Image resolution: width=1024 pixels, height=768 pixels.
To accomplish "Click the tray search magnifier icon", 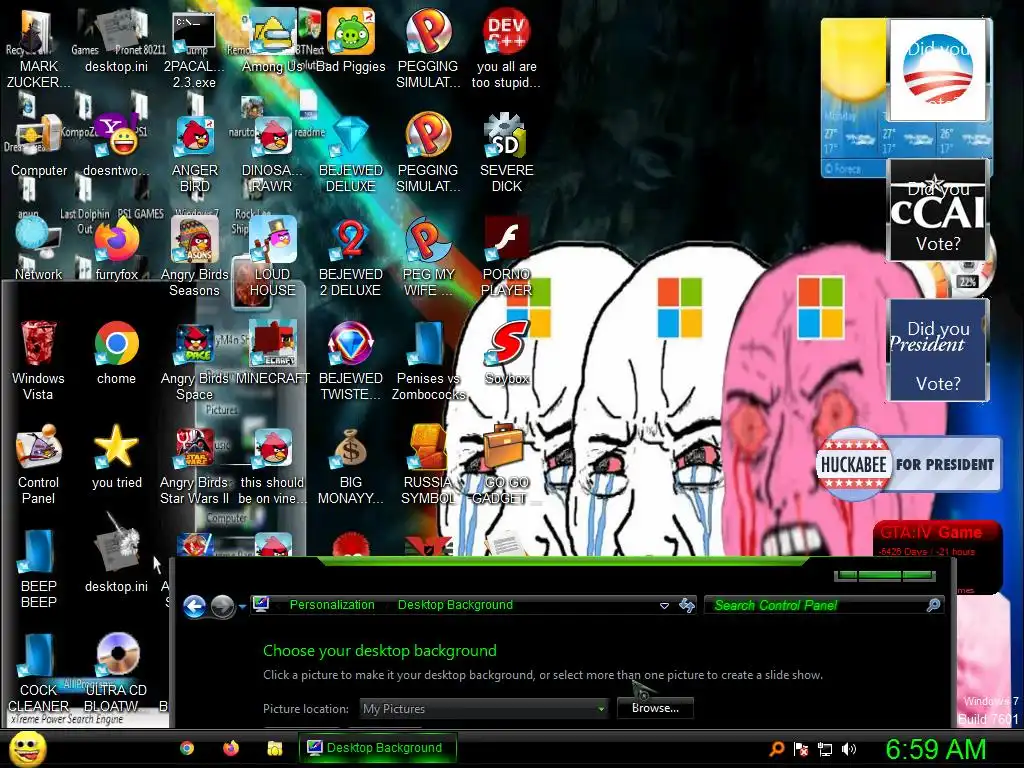I will (x=776, y=749).
